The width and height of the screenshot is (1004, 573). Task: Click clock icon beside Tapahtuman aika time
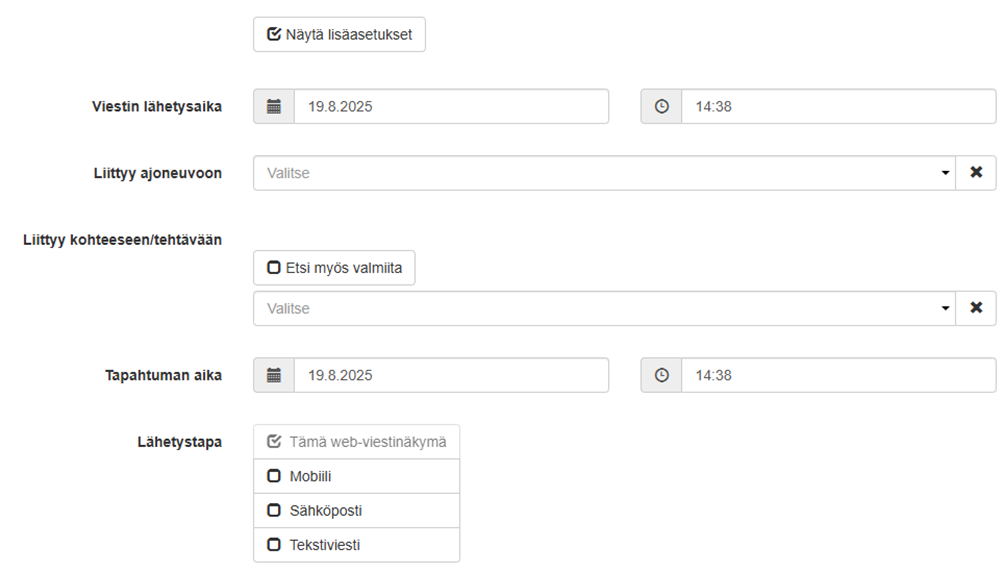661,375
